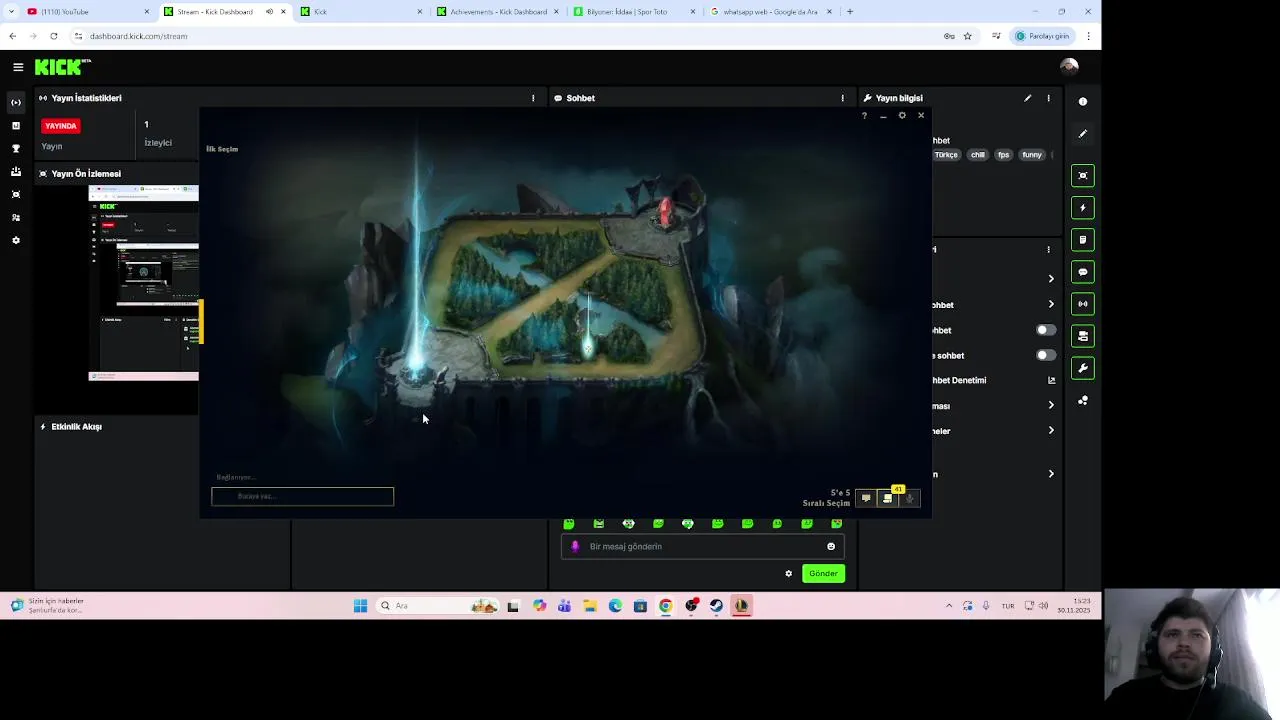Switch to the YouTube browser tab
This screenshot has width=1280, height=720.
(x=88, y=12)
